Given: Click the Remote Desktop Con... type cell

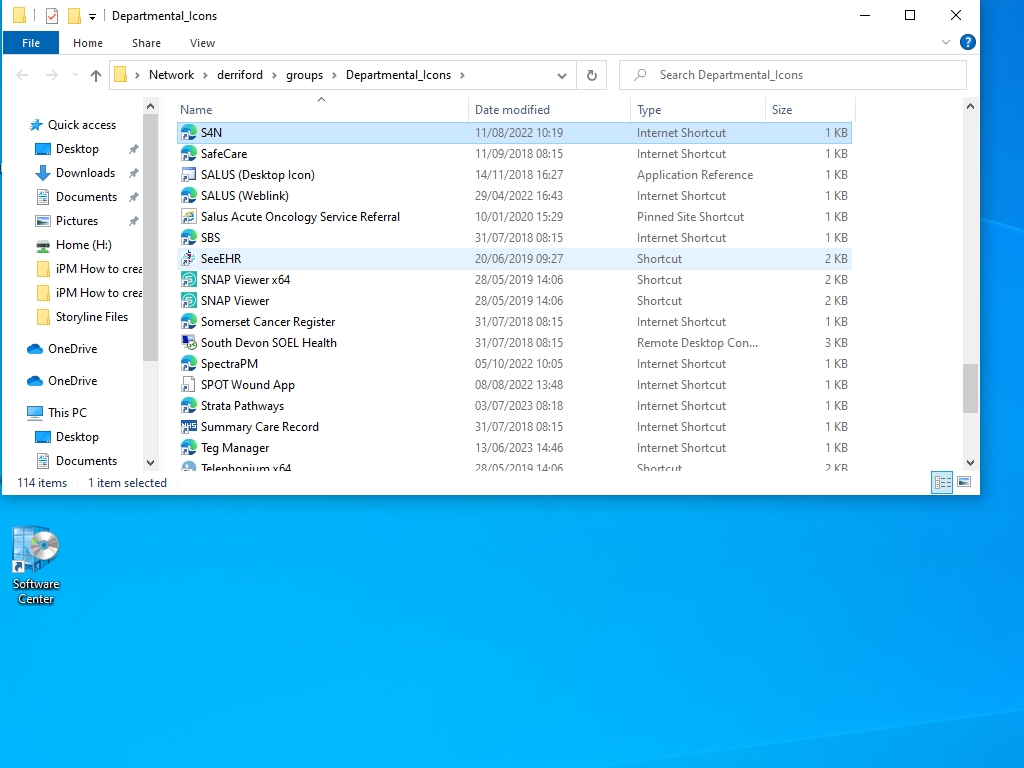Looking at the screenshot, I should pyautogui.click(x=697, y=342).
